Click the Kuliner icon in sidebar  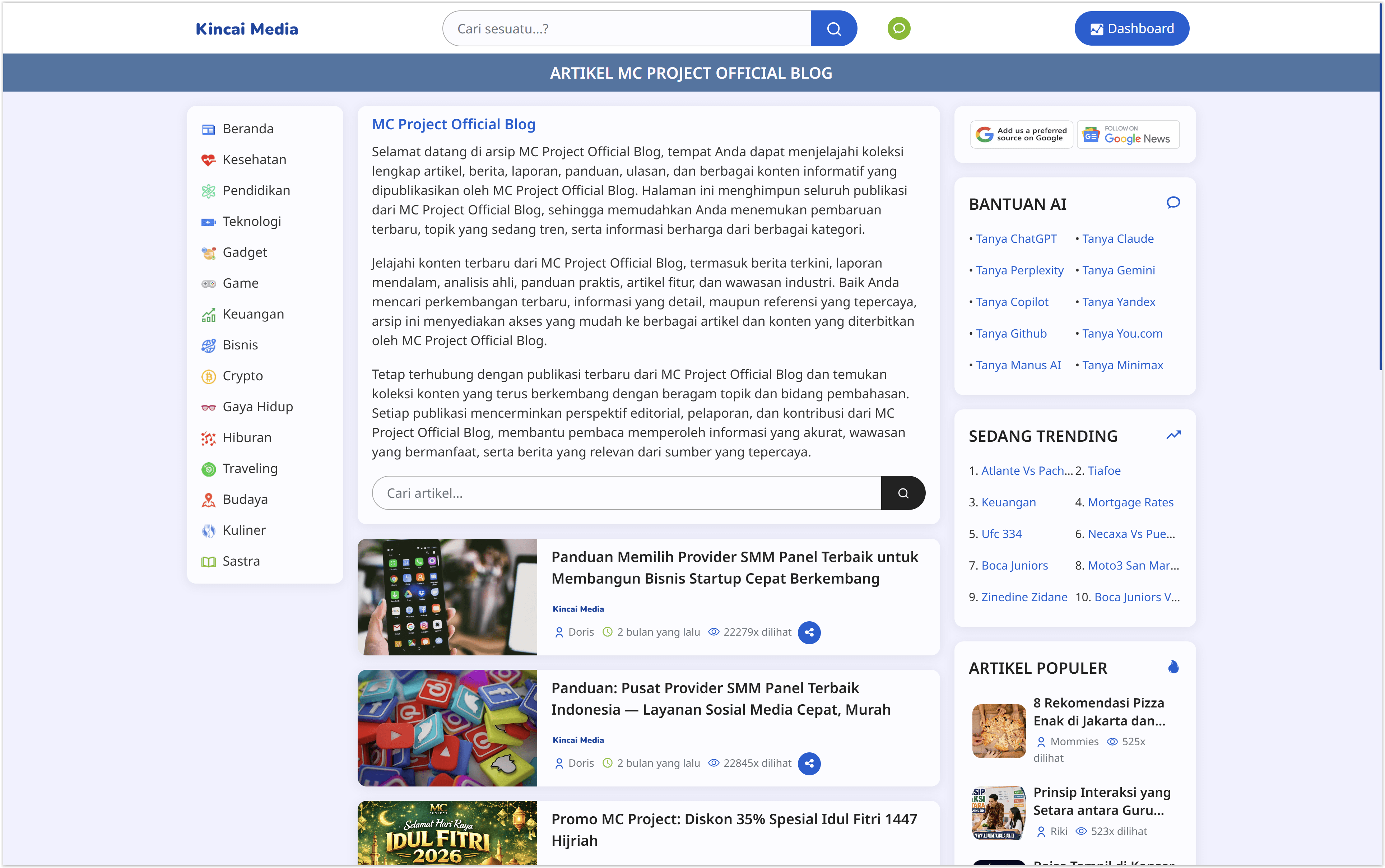(208, 531)
